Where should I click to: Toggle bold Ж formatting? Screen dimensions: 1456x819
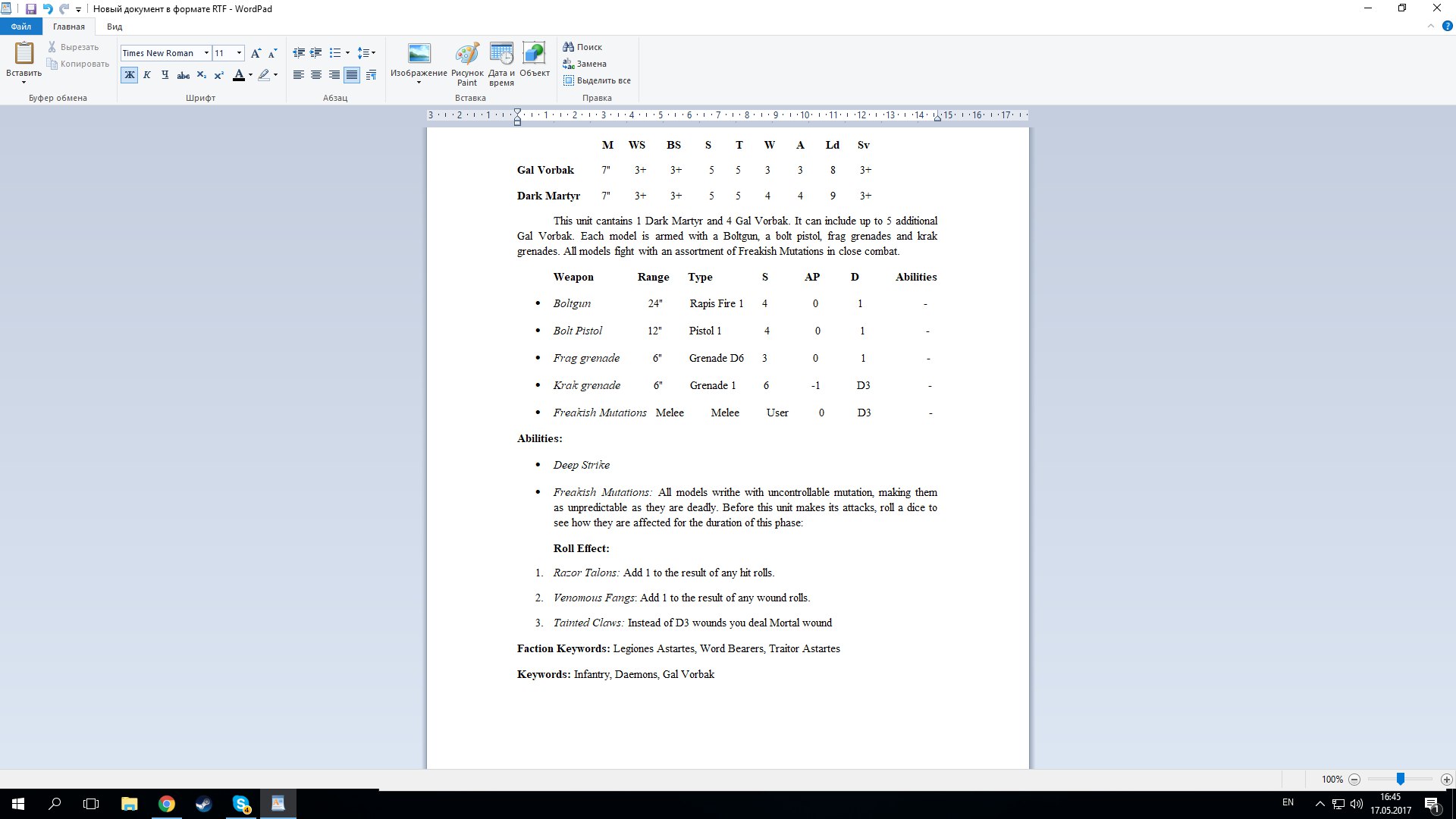130,75
